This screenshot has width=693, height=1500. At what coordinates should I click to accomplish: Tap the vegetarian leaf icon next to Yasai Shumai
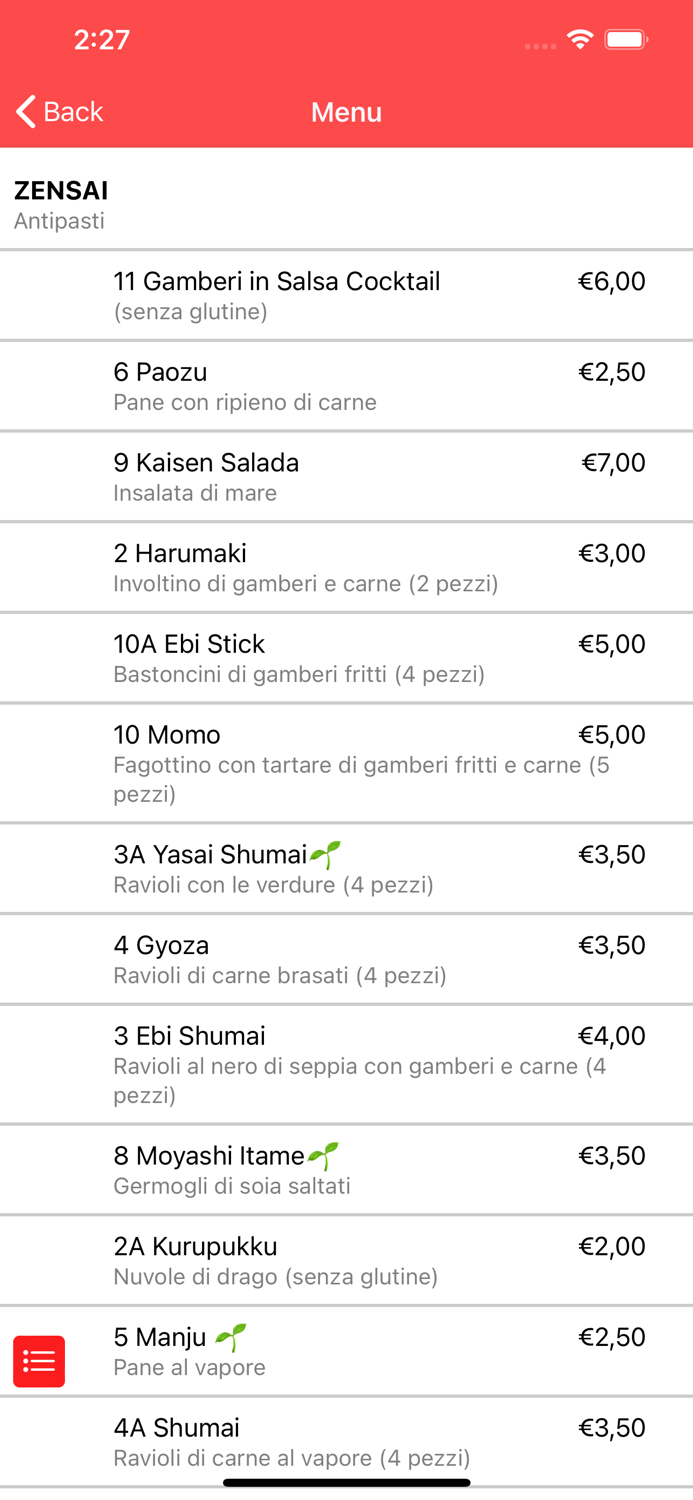click(325, 855)
